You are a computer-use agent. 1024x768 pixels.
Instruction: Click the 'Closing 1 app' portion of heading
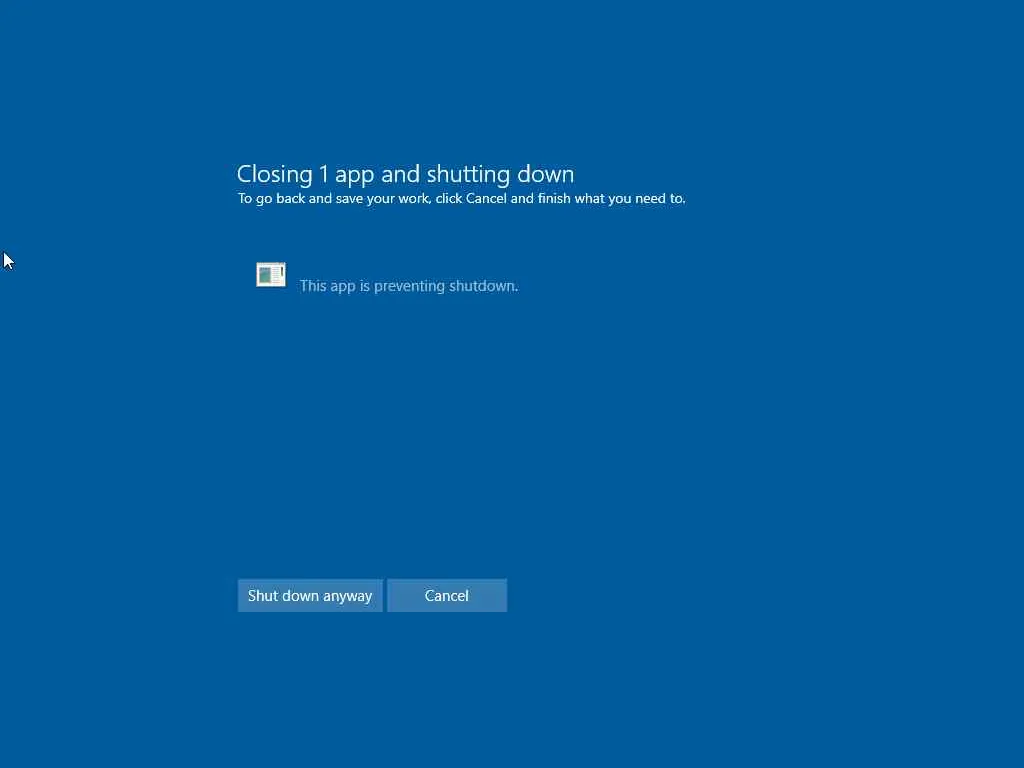(x=305, y=174)
